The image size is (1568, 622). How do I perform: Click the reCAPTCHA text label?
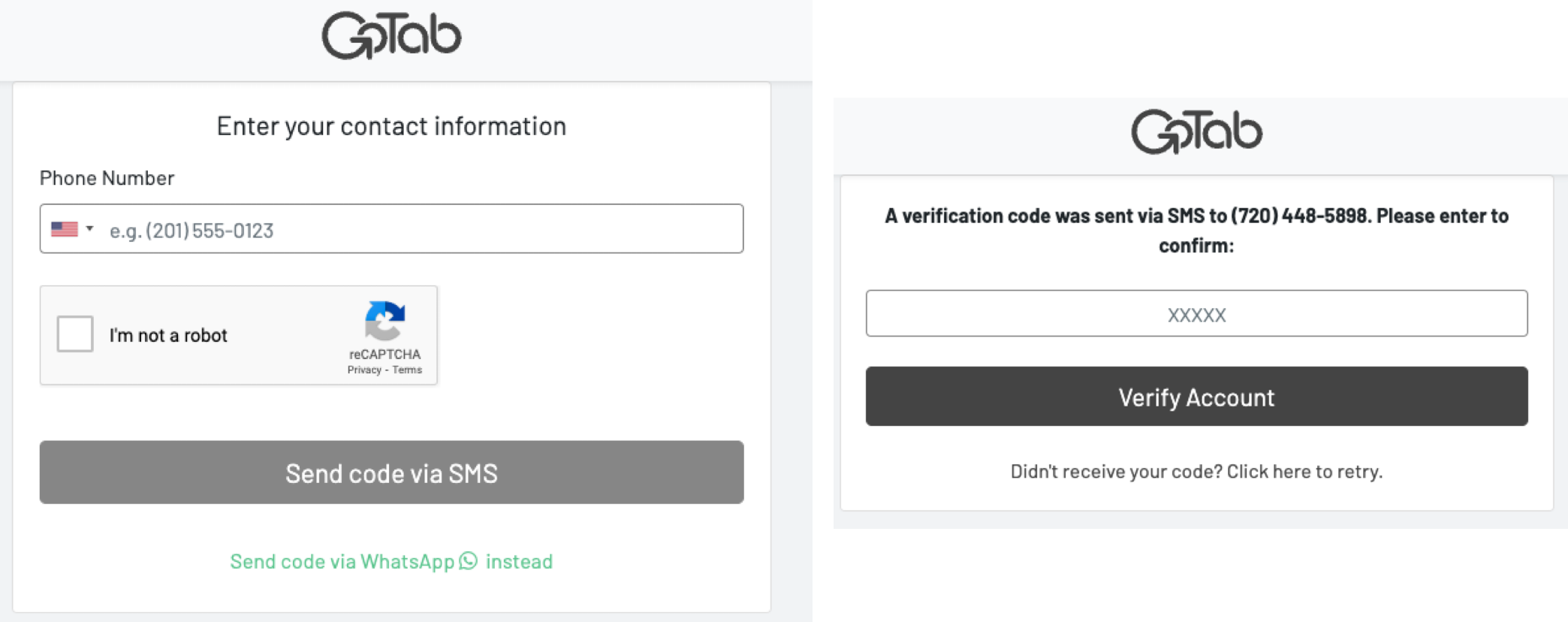tap(384, 354)
